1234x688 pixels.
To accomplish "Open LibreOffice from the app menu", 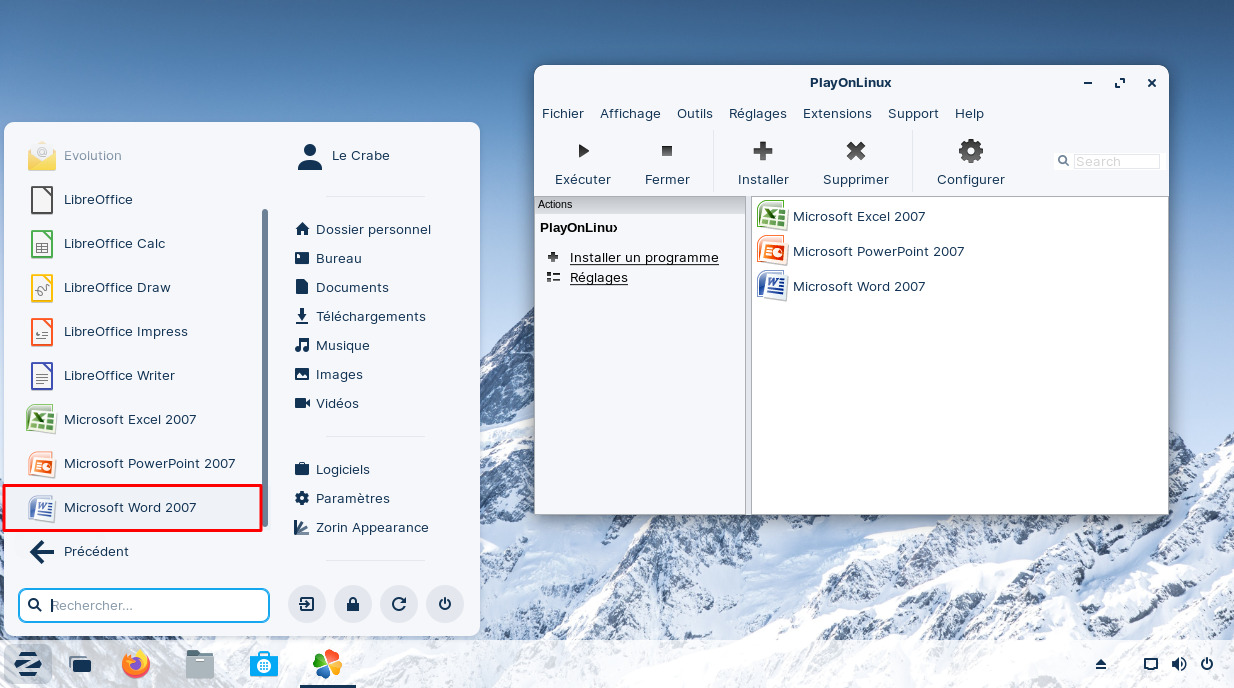I will 133,199.
